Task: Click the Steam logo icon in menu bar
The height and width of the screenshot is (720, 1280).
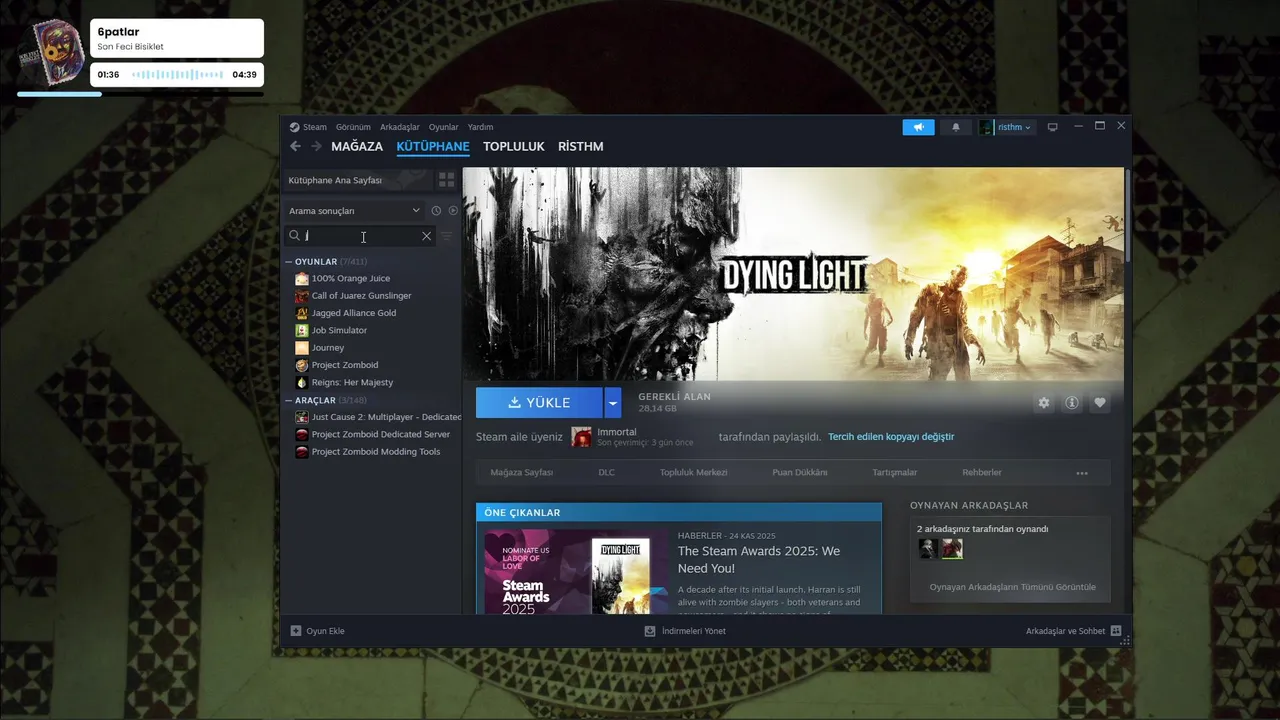Action: point(295,127)
